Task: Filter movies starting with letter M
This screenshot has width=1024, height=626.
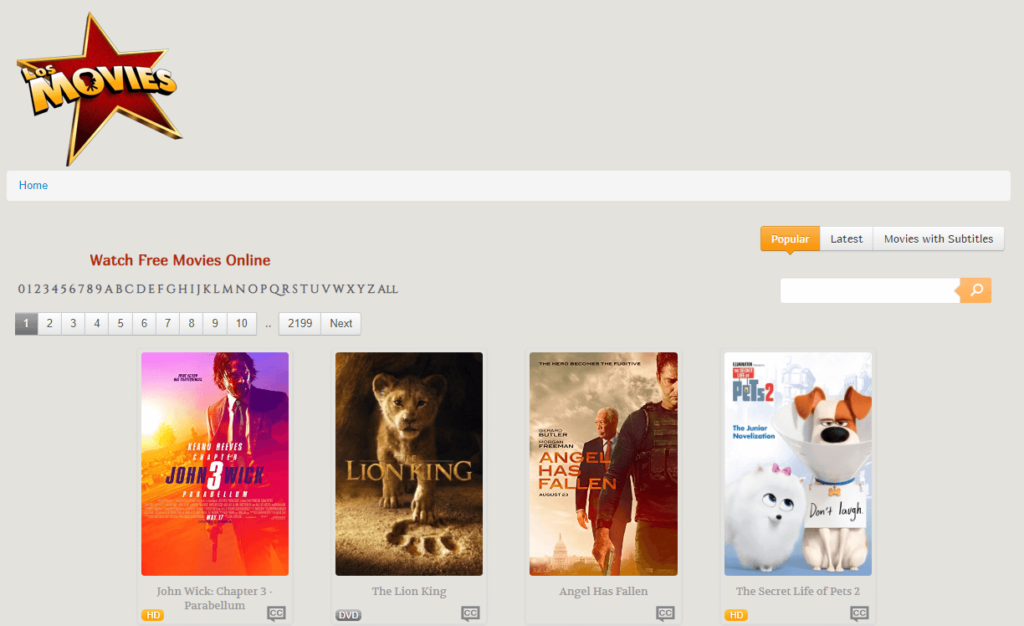Action: [227, 289]
